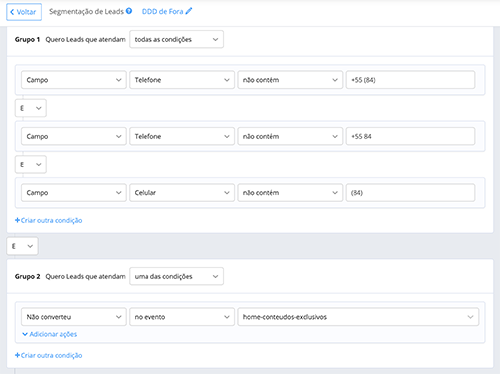Open Campo dropdown in the +55 (84) row
This screenshot has width=500, height=374.
(x=74, y=80)
